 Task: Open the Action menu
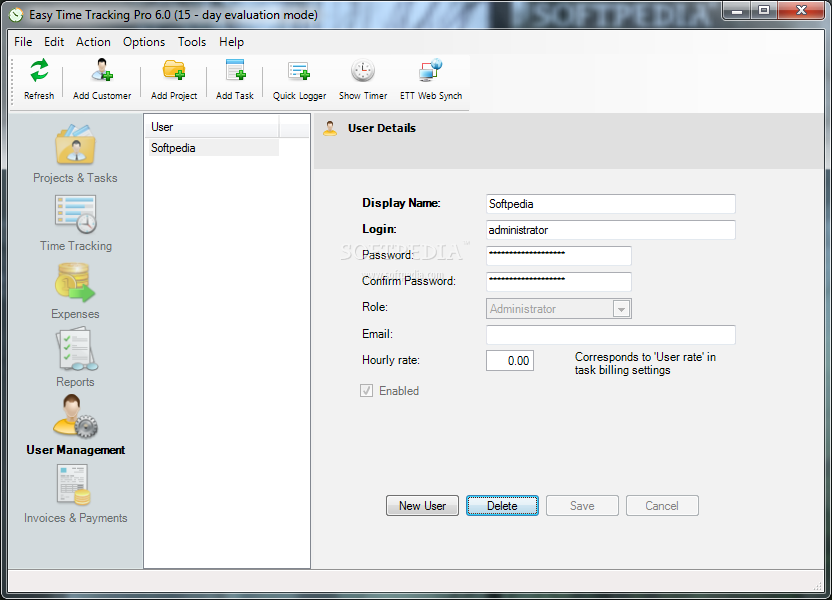(x=93, y=42)
